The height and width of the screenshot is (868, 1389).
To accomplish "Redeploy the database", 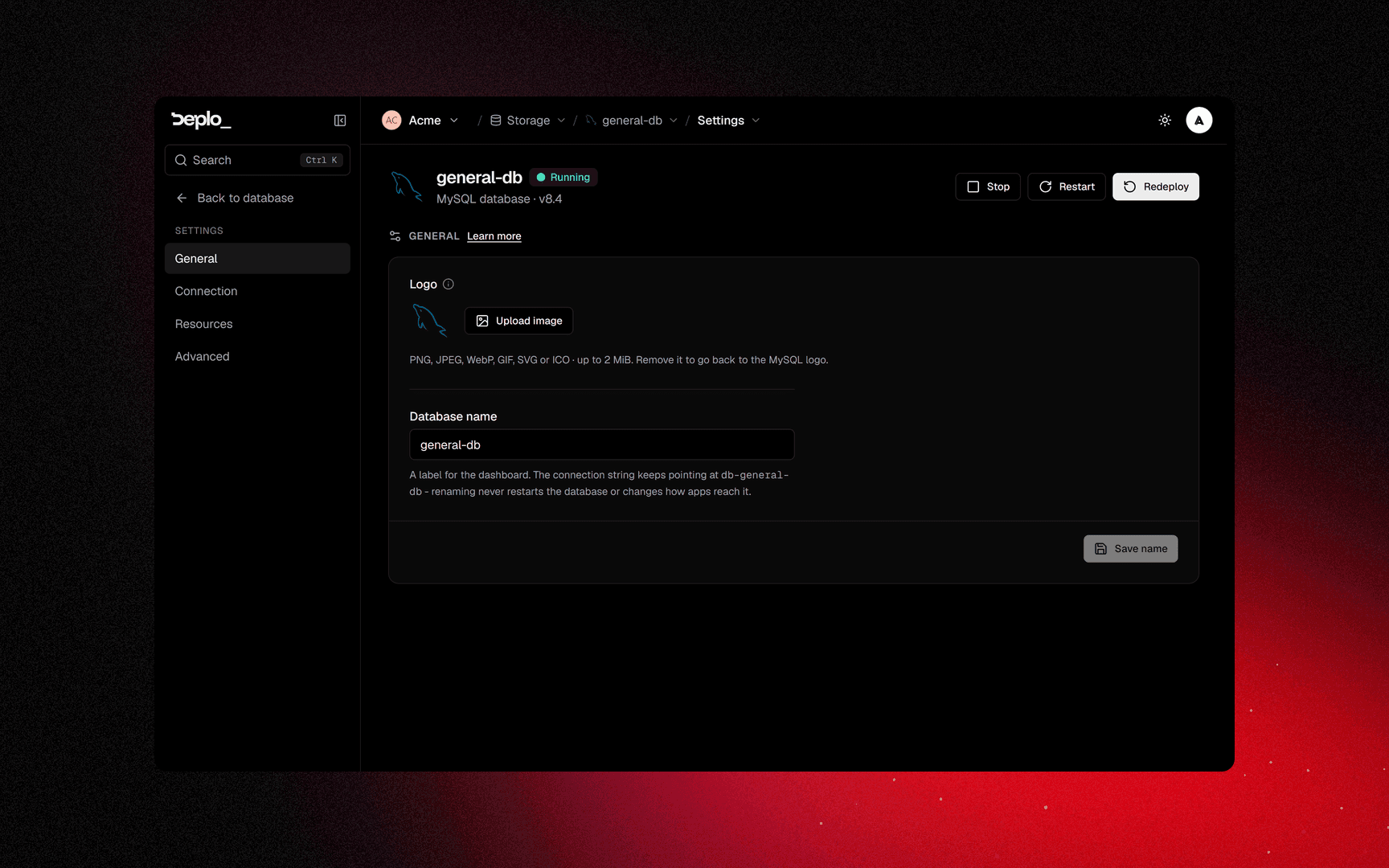I will pyautogui.click(x=1156, y=186).
